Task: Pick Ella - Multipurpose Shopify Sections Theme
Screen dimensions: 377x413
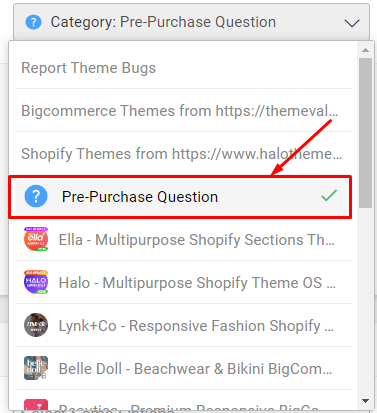Action: pyautogui.click(x=183, y=240)
